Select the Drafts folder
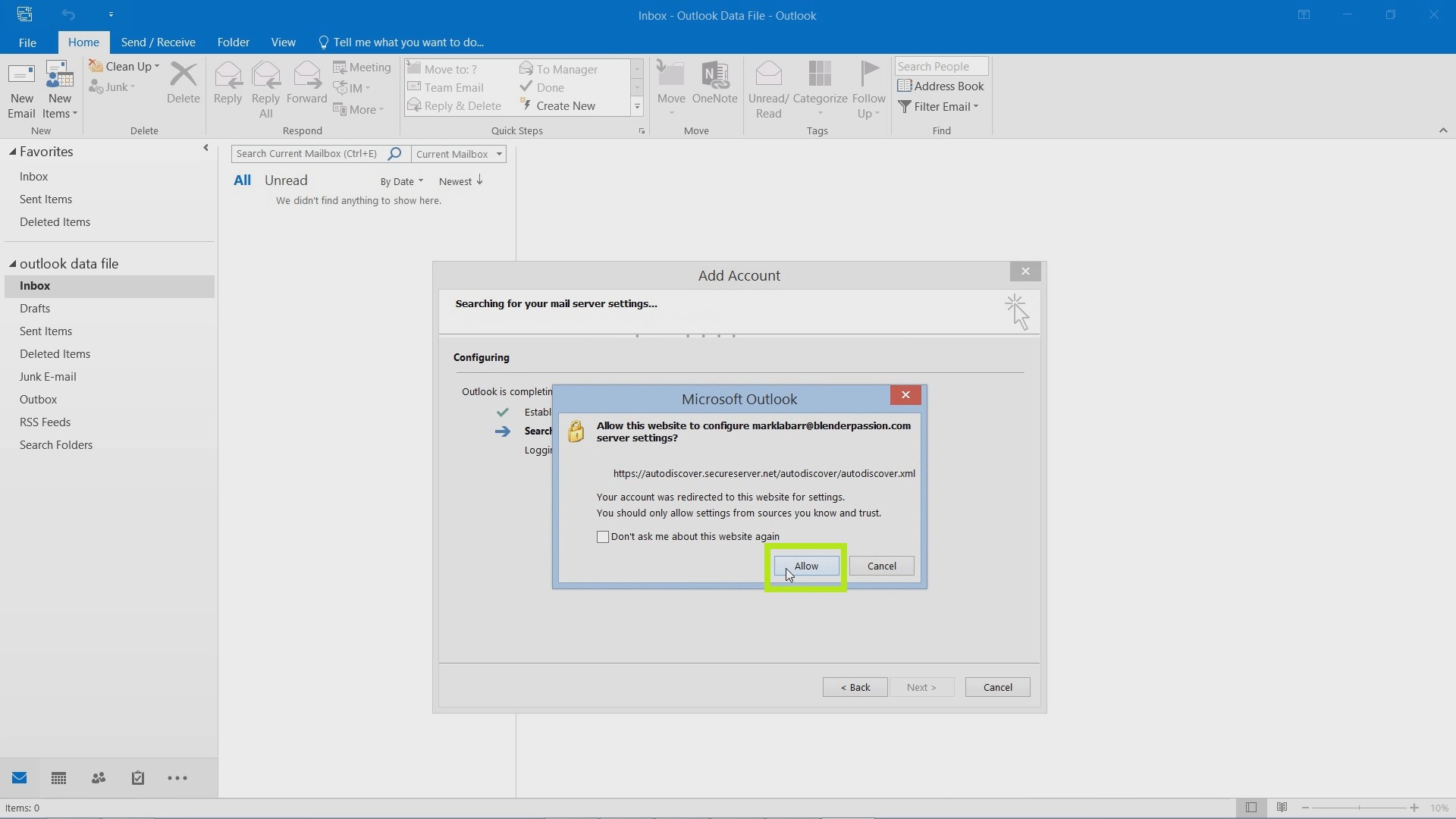Image resolution: width=1456 pixels, height=819 pixels. pos(35,309)
